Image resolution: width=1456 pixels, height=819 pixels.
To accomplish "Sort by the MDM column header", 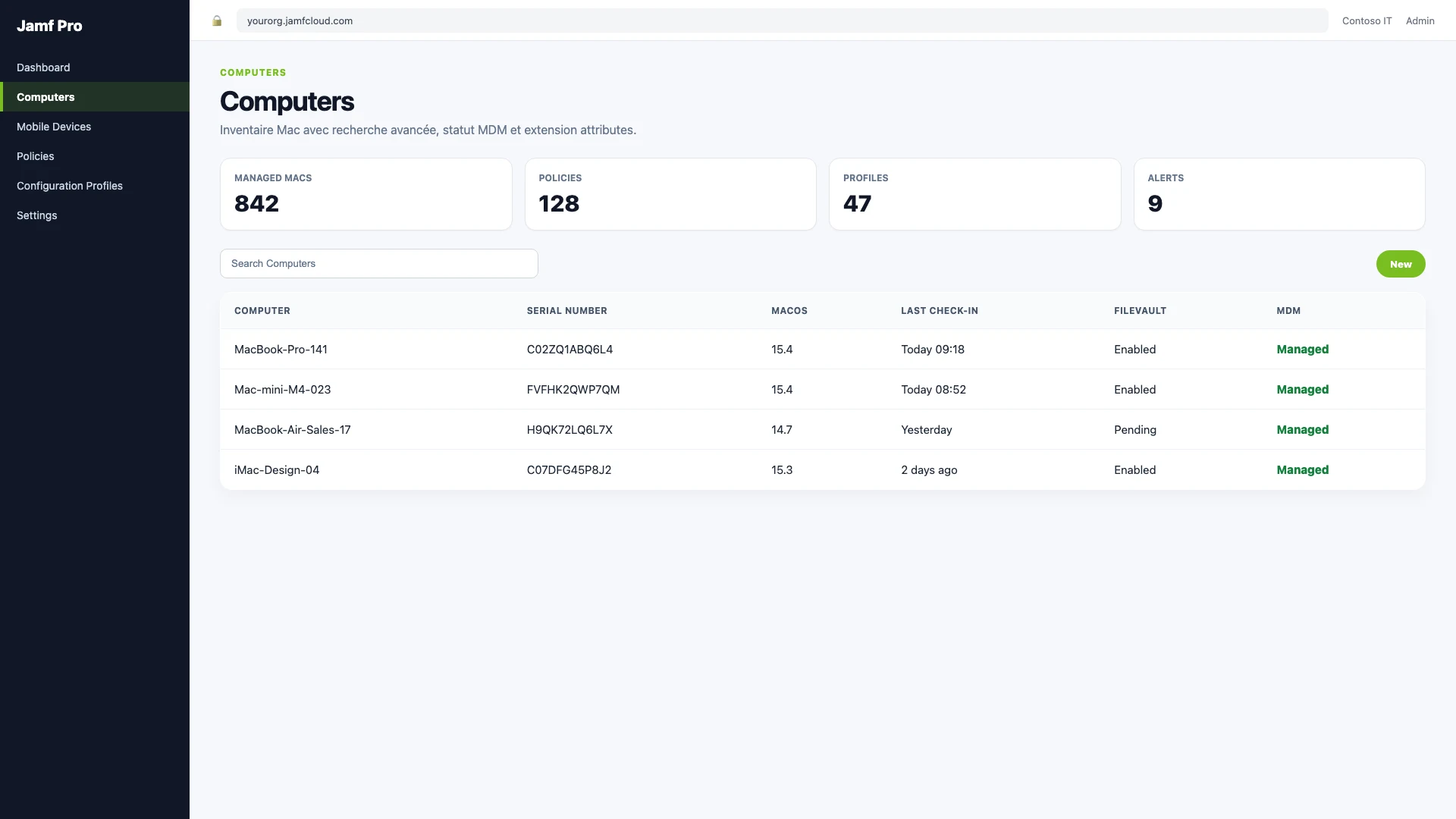I will pyautogui.click(x=1288, y=311).
